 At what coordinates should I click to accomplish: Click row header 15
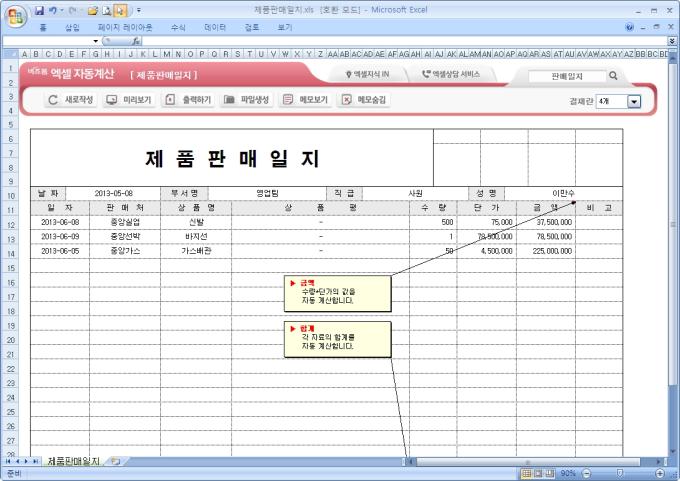[x=10, y=268]
